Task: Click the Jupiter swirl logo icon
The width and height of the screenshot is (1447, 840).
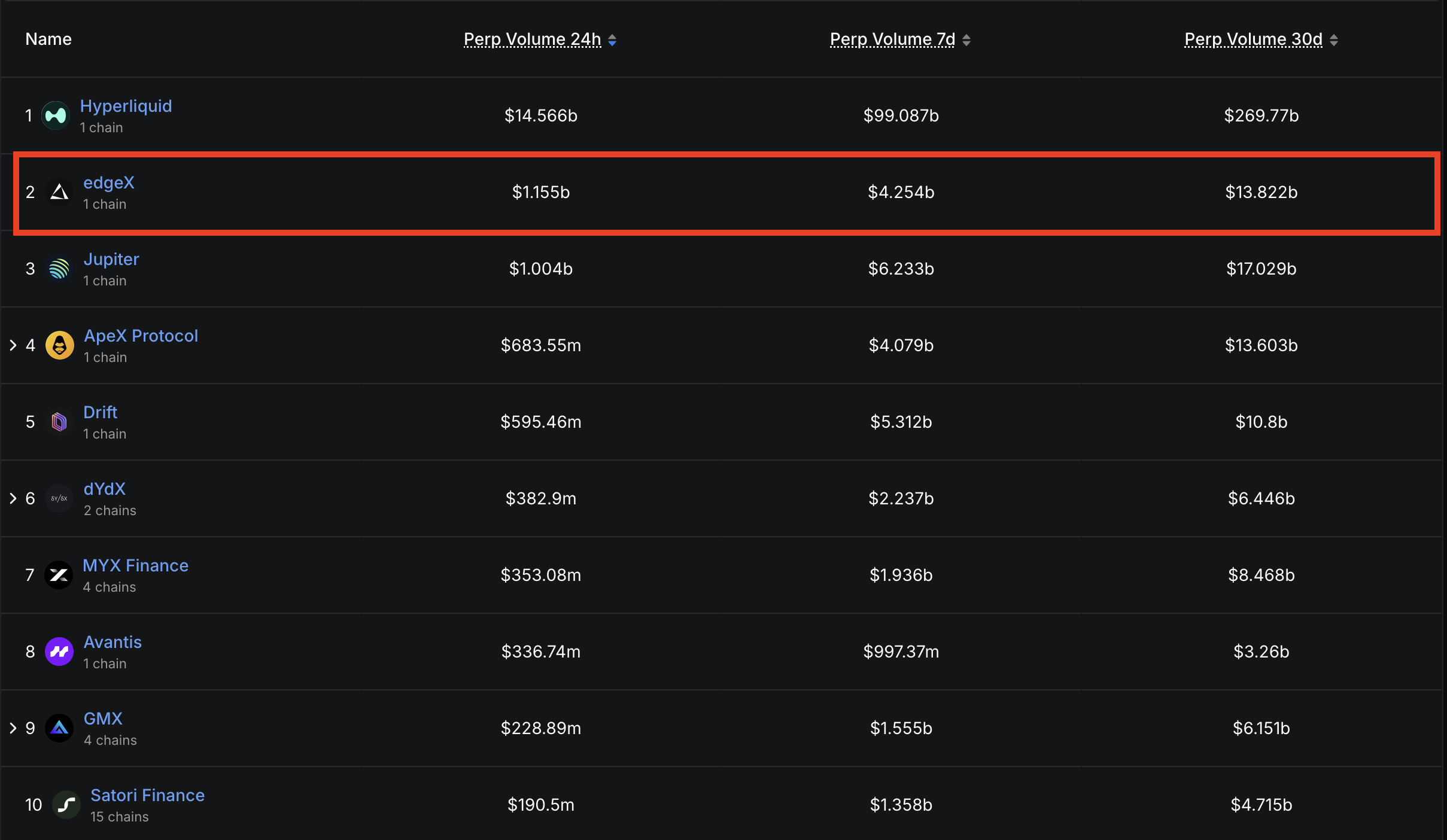Action: (59, 269)
